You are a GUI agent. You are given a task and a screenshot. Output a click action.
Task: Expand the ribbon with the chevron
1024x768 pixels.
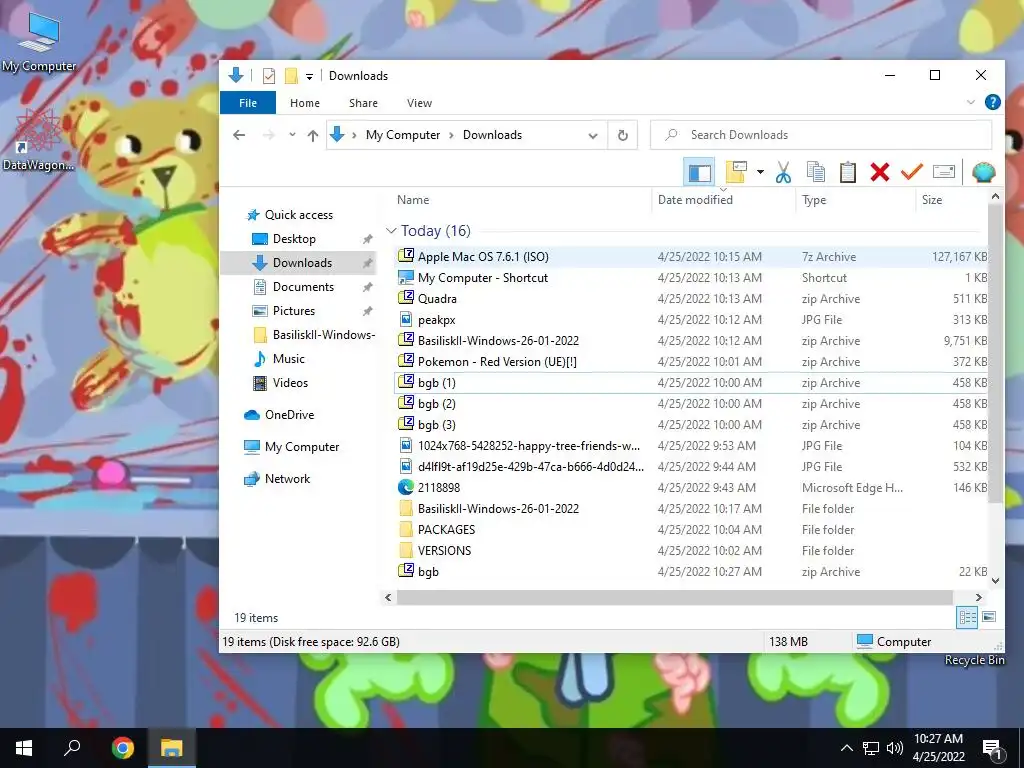[970, 103]
